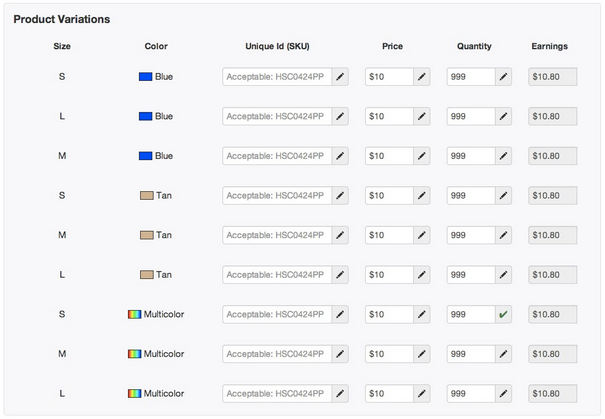Click the Unique Id (SKU) column header
This screenshot has height=419, width=605.
[279, 46]
